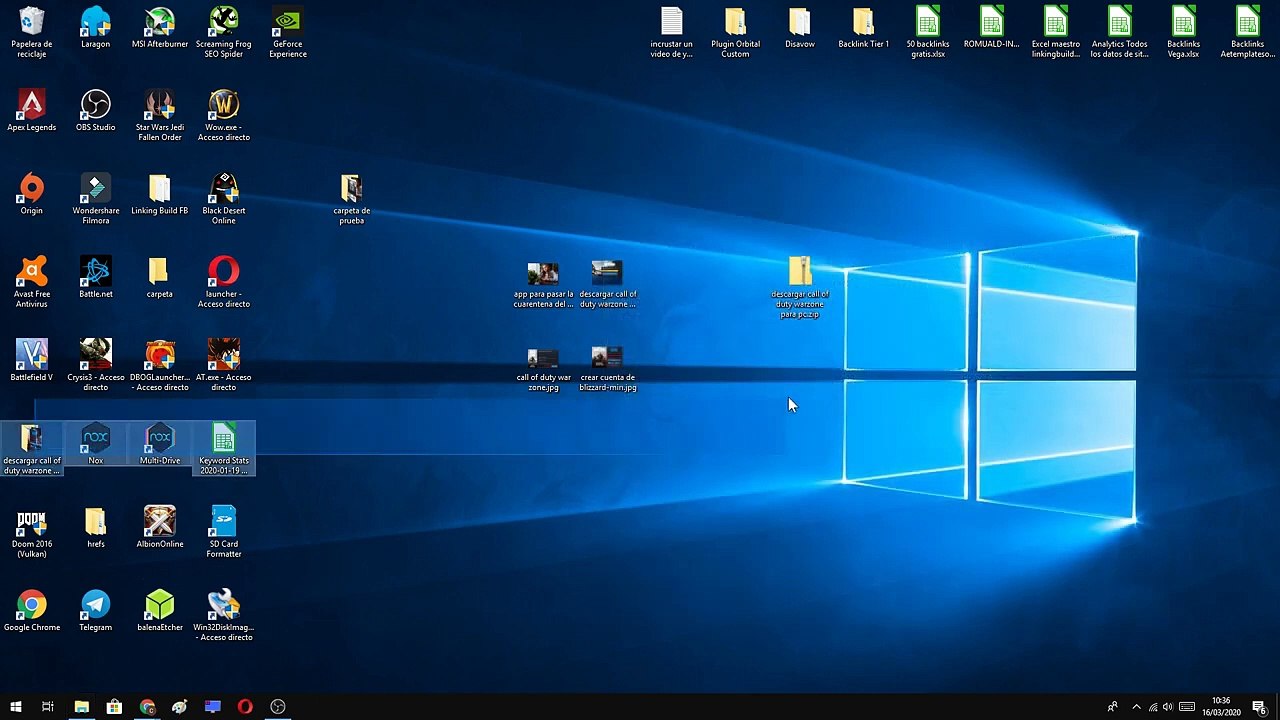The width and height of the screenshot is (1280, 720).
Task: Select crear cuenta de blizzard-min.jpg file
Action: (x=607, y=368)
